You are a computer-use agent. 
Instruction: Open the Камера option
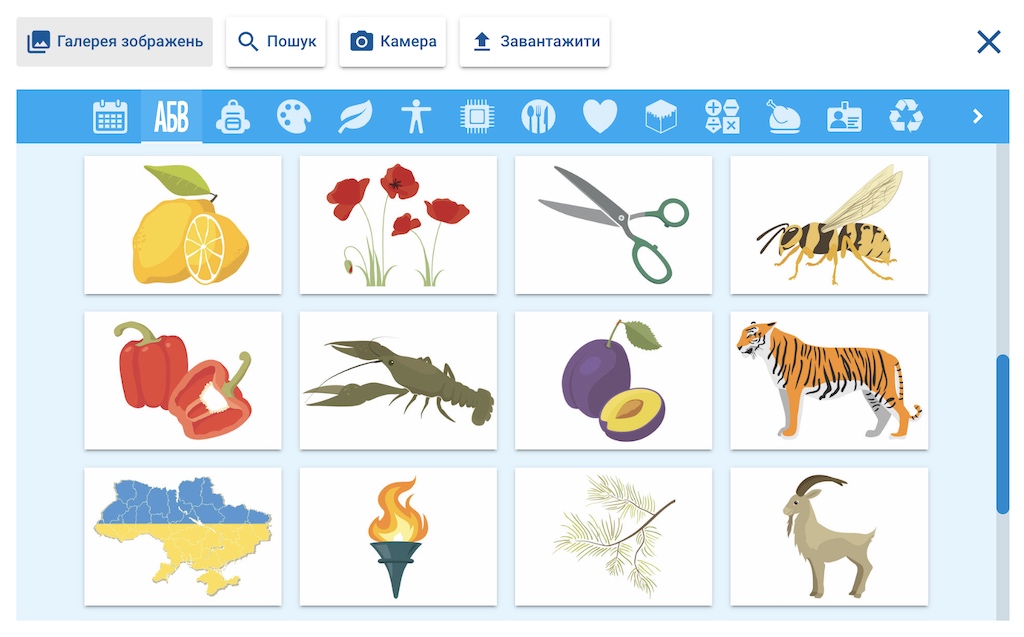click(x=392, y=42)
